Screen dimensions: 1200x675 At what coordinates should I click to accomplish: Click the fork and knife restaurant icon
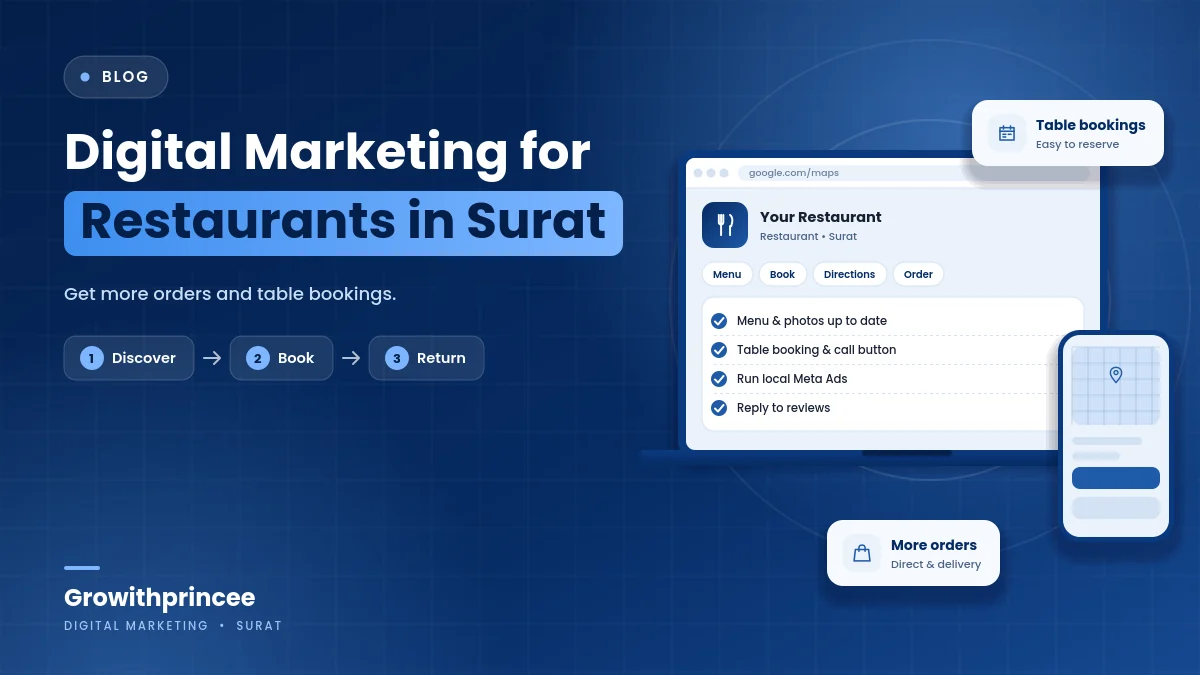tap(725, 225)
